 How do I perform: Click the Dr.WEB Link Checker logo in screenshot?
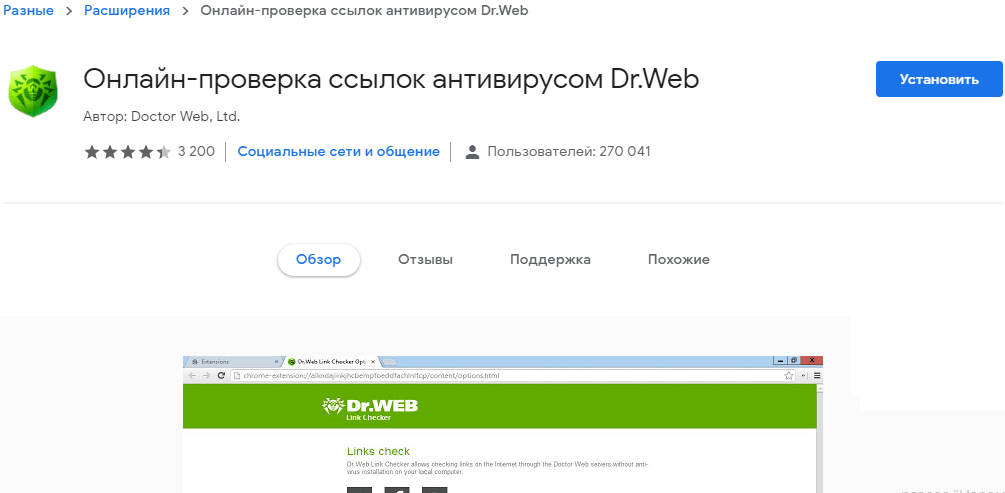click(370, 408)
